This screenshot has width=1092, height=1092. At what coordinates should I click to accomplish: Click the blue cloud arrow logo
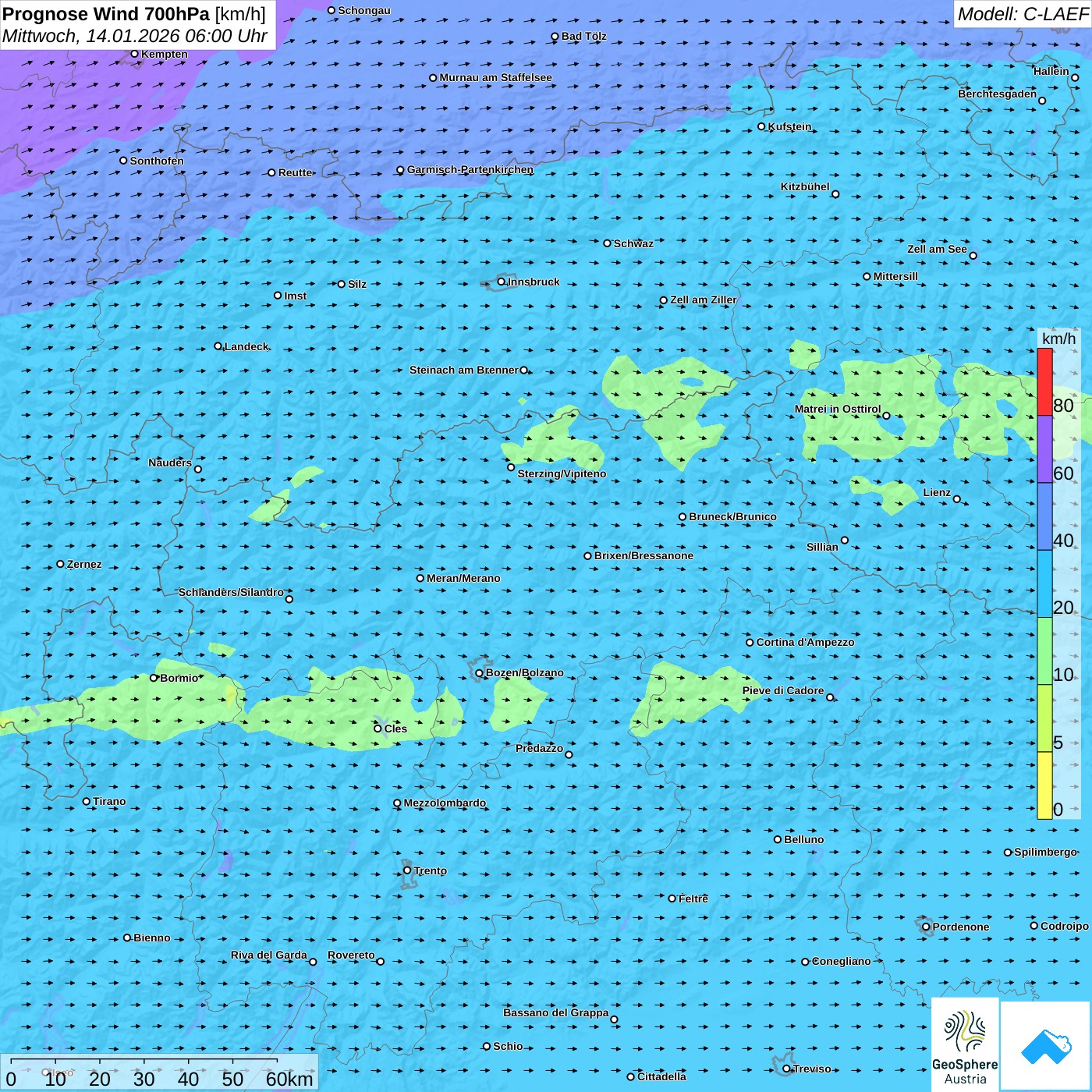1045,1046
